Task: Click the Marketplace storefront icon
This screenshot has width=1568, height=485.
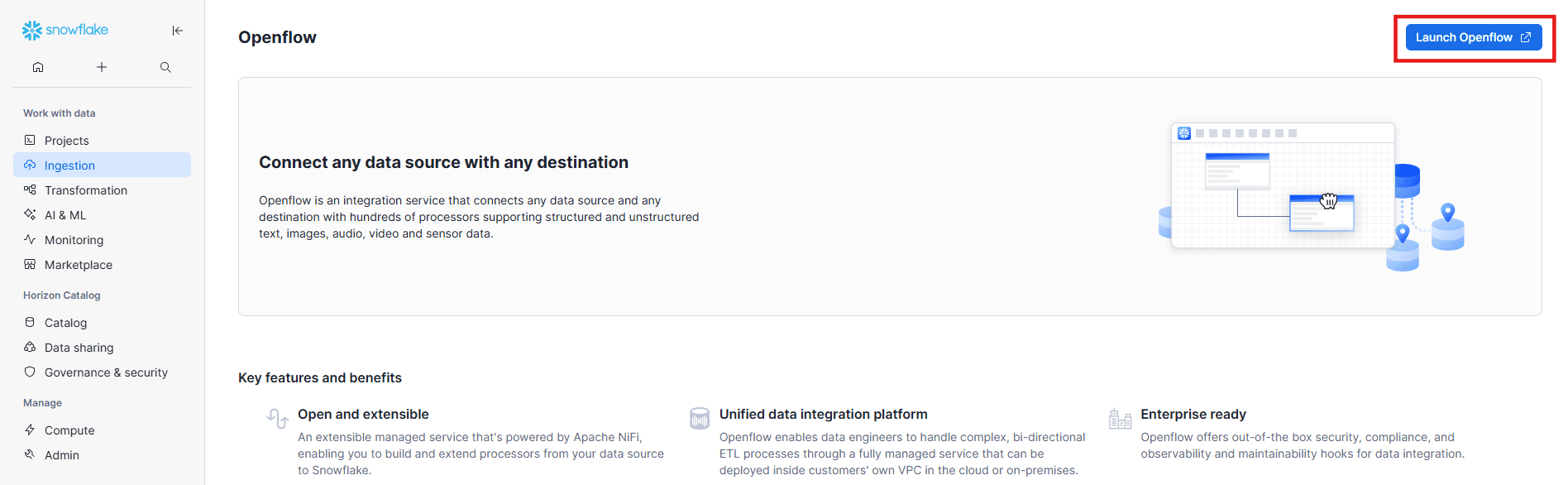Action: (x=30, y=264)
